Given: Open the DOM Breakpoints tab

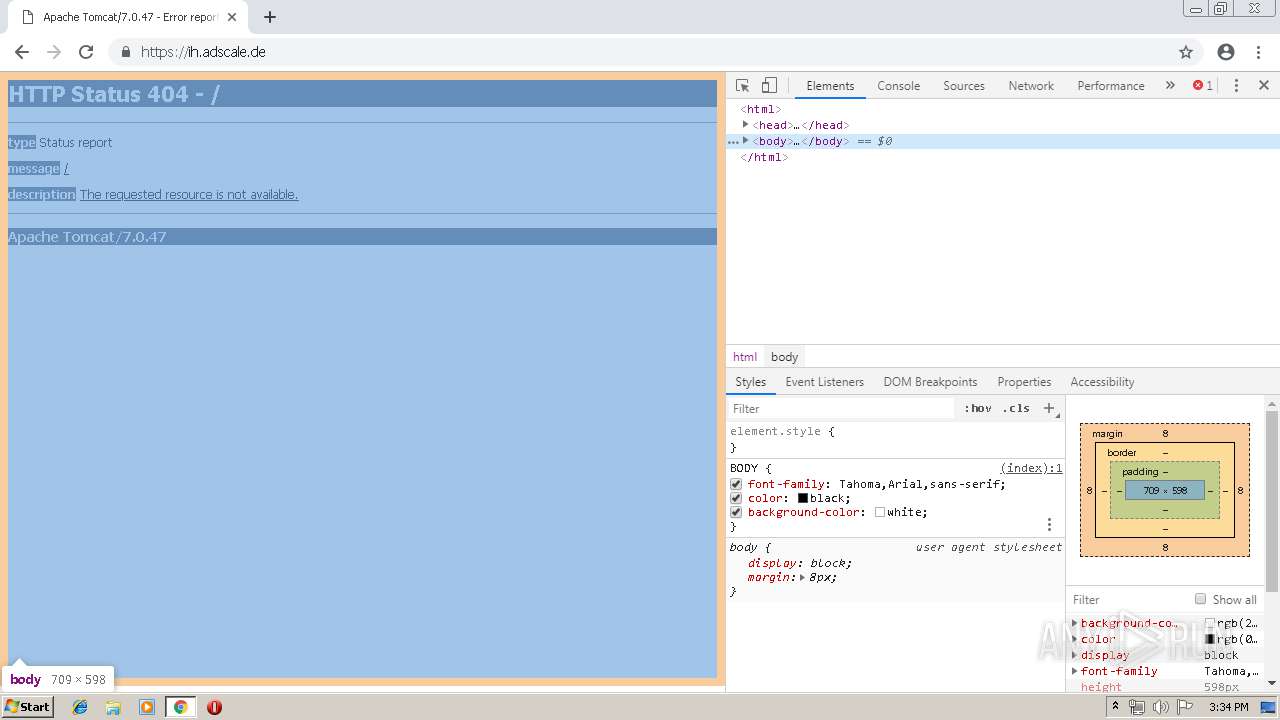Looking at the screenshot, I should pos(930,382).
